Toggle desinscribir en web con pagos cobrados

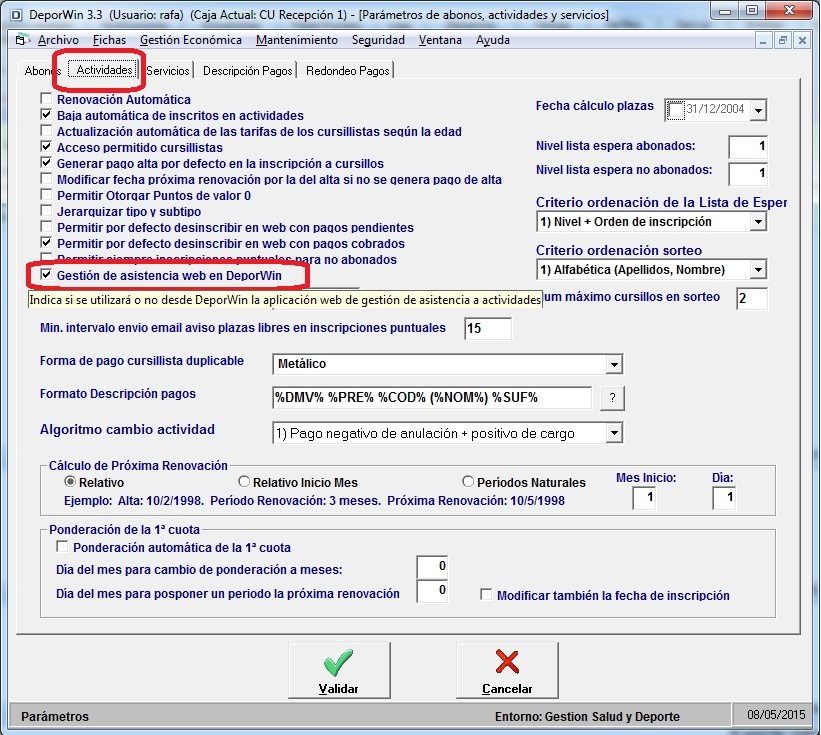47,243
